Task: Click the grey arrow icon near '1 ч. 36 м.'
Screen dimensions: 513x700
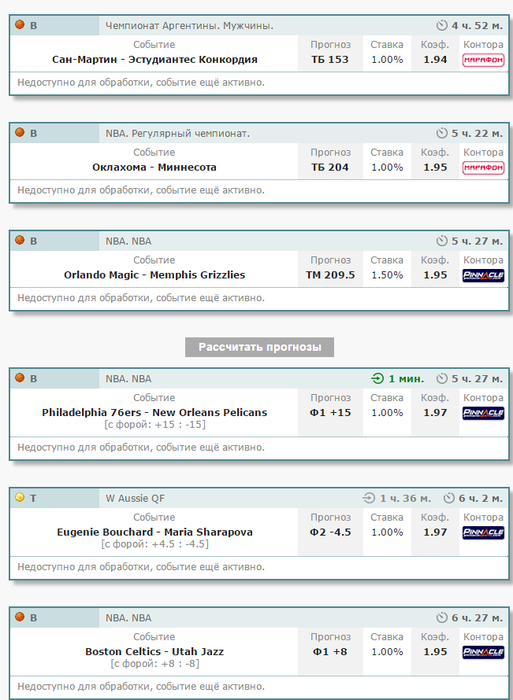Action: pos(369,498)
